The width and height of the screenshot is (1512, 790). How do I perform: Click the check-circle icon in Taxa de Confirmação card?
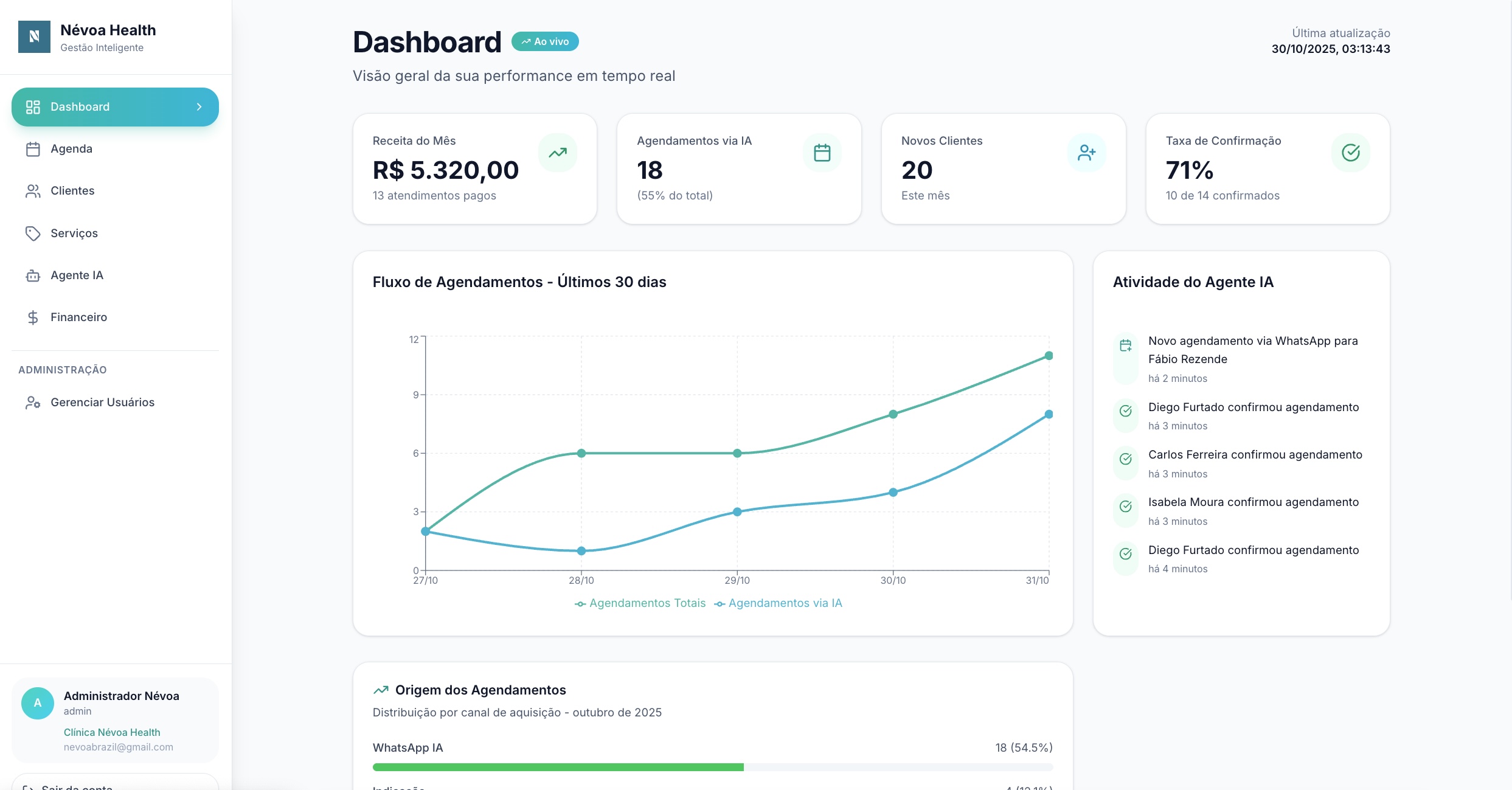[x=1350, y=153]
